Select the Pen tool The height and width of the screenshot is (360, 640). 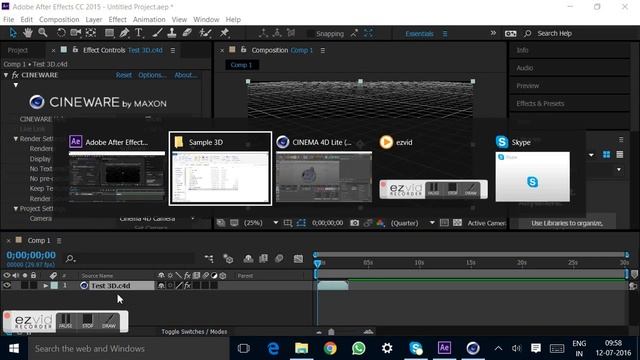pos(124,33)
